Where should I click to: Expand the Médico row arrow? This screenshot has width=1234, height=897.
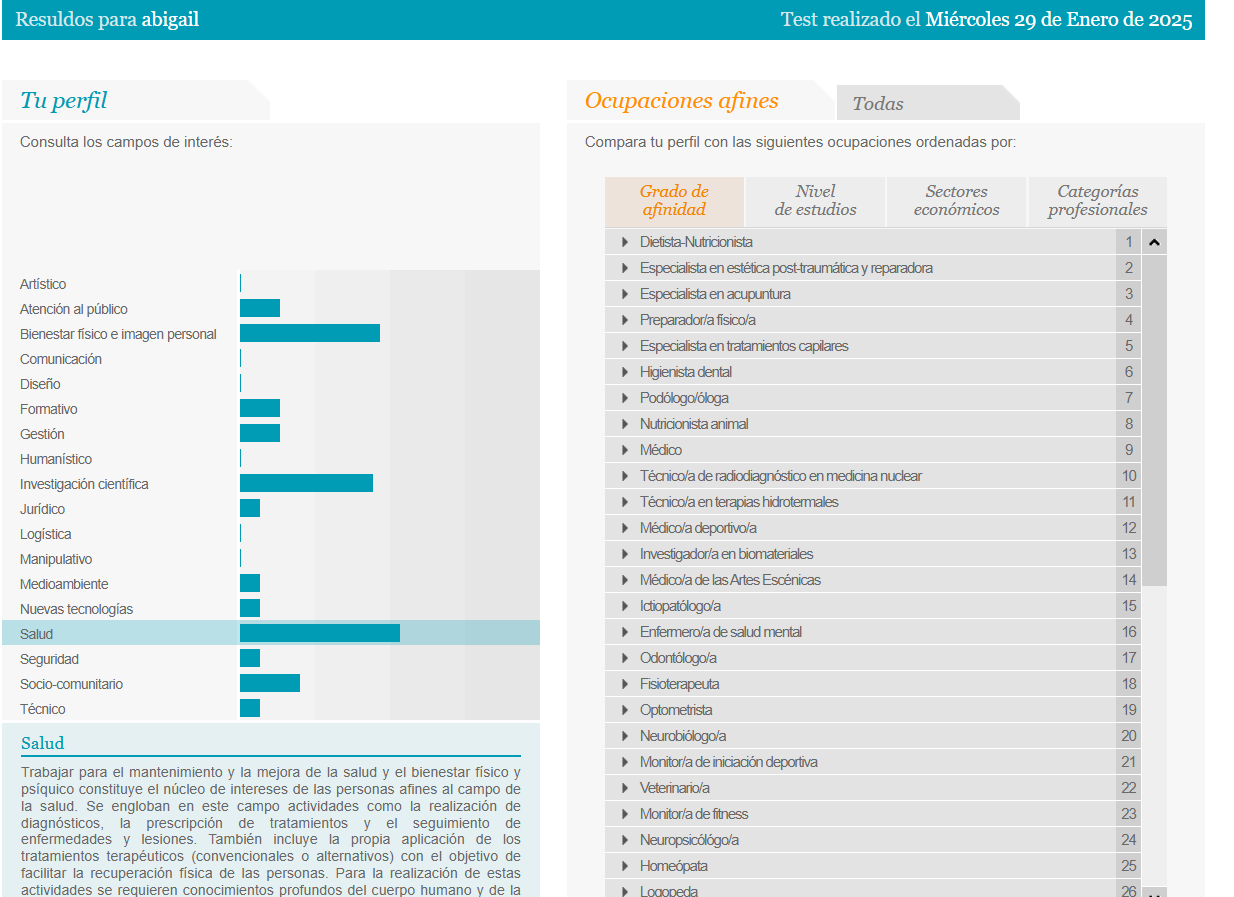[625, 450]
